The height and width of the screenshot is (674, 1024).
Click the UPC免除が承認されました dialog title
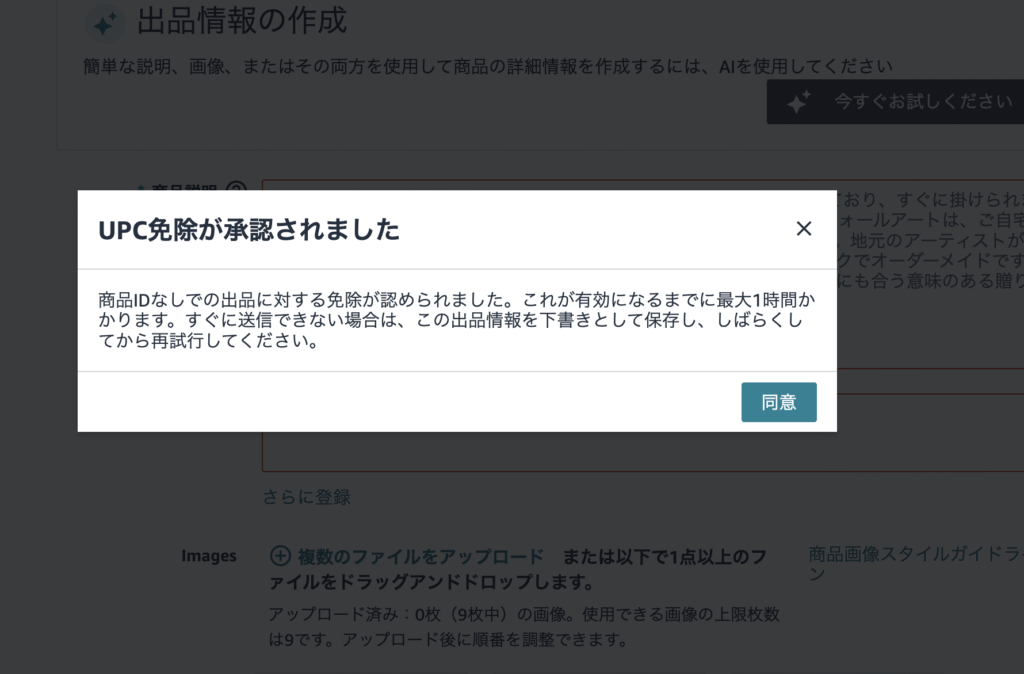click(x=249, y=230)
